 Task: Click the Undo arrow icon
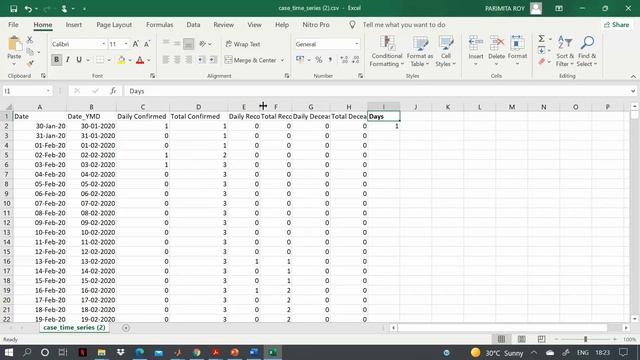tap(28, 9)
